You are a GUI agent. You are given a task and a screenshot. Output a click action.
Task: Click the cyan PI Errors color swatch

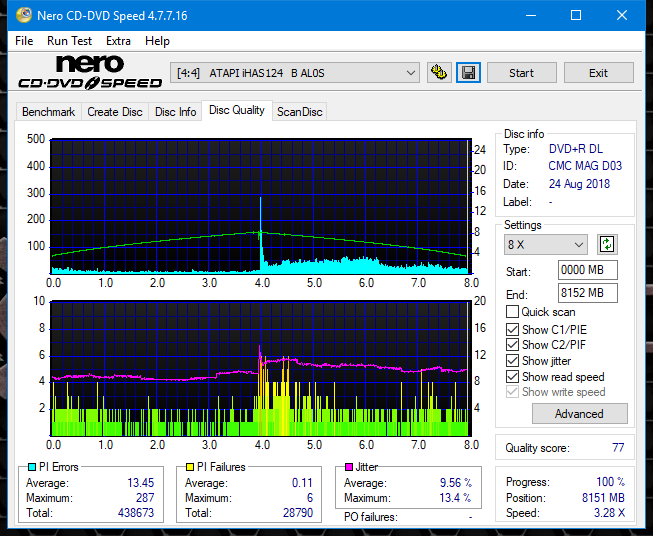coord(32,467)
